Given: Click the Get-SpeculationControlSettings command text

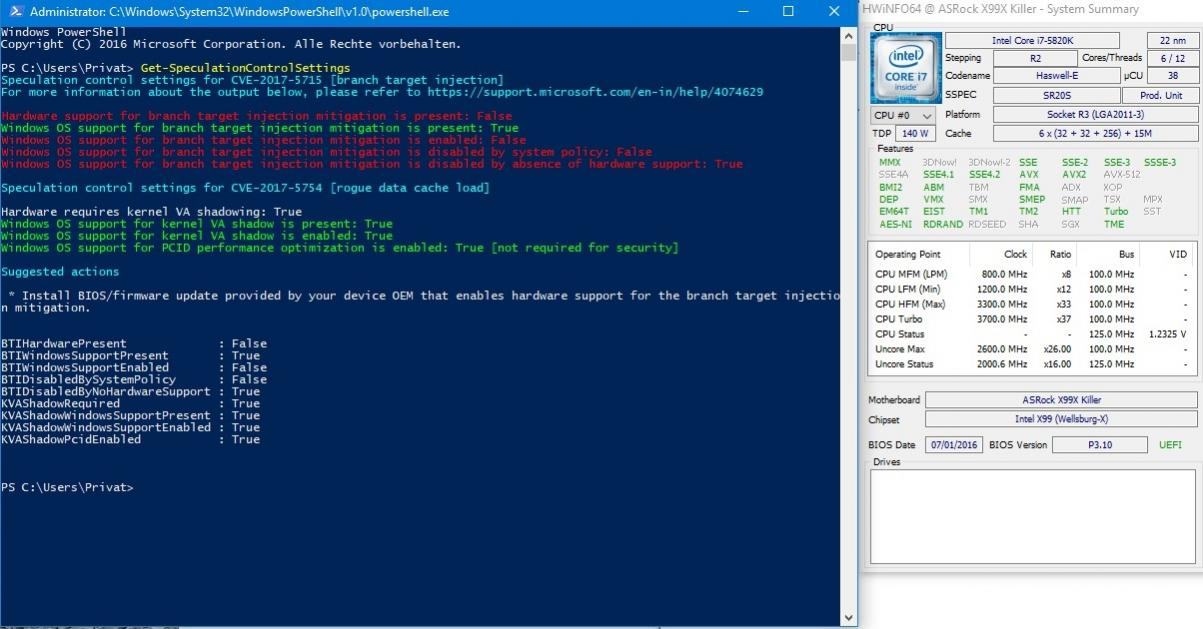Looking at the screenshot, I should point(245,68).
